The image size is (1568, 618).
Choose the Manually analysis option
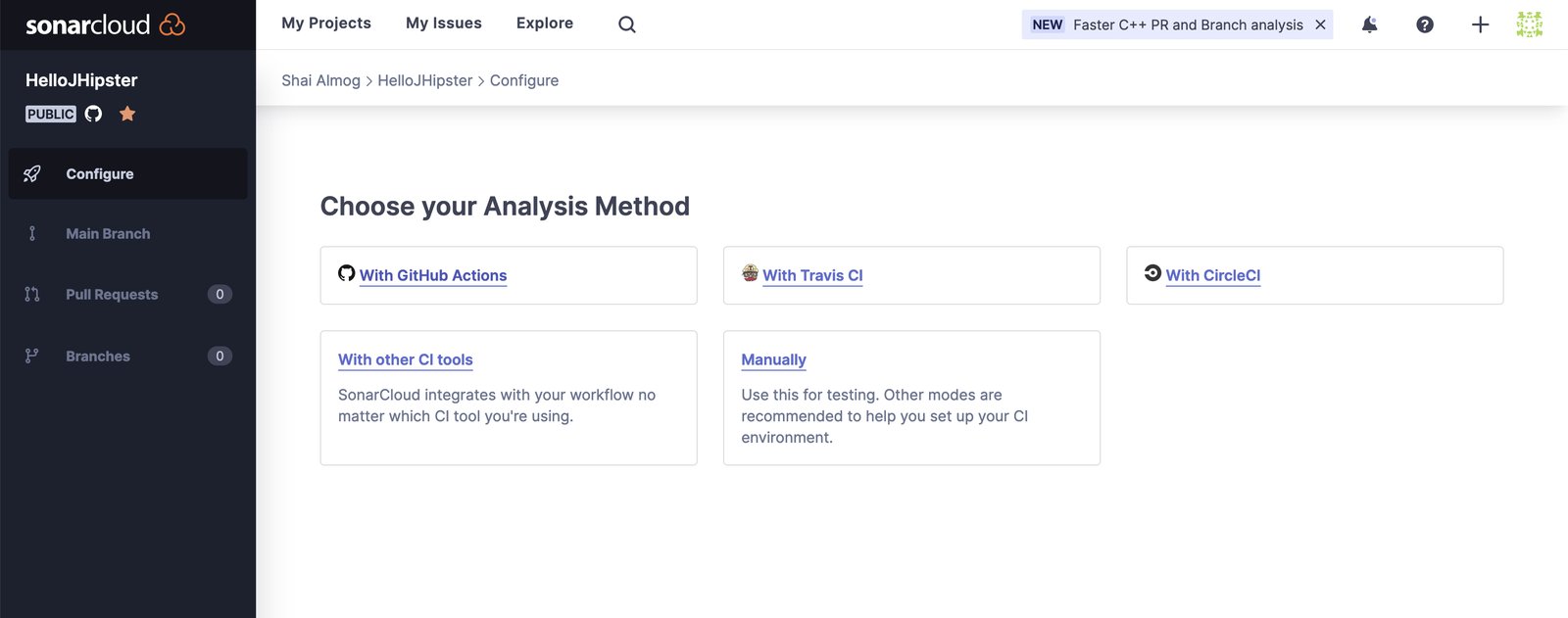click(773, 359)
